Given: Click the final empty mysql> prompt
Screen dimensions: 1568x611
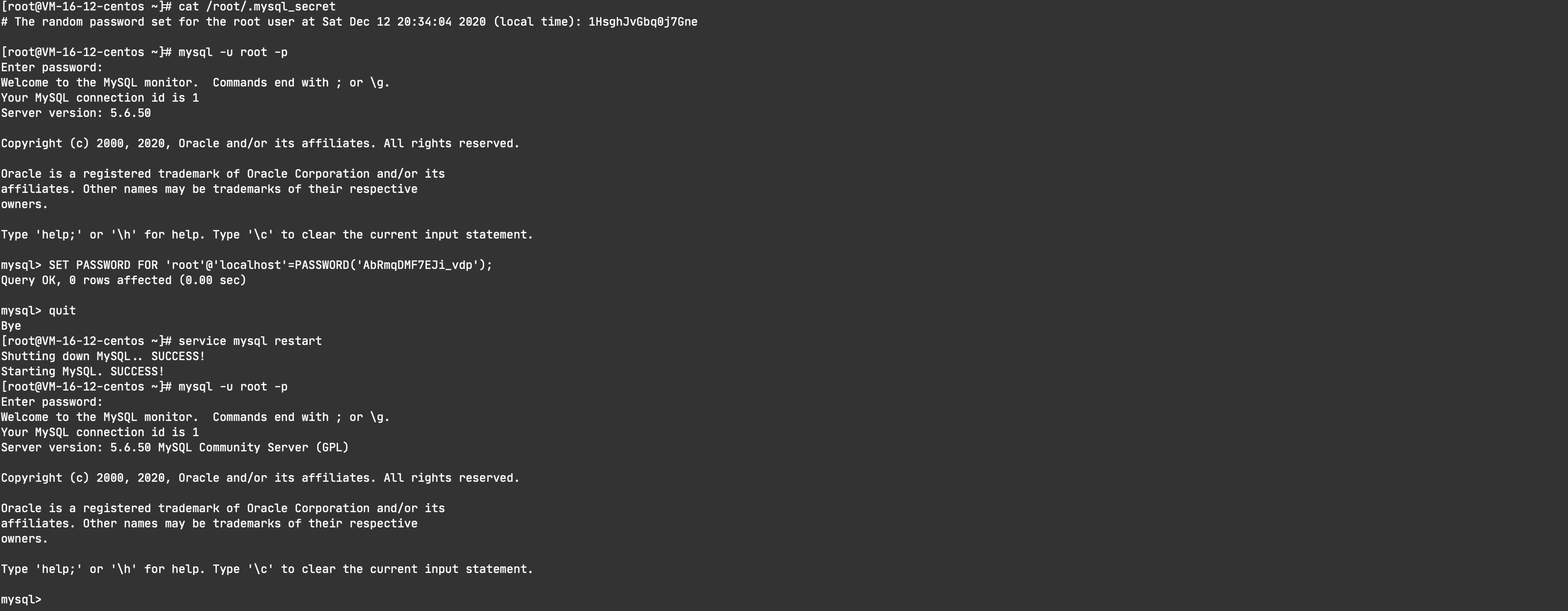Looking at the screenshot, I should pyautogui.click(x=21, y=600).
